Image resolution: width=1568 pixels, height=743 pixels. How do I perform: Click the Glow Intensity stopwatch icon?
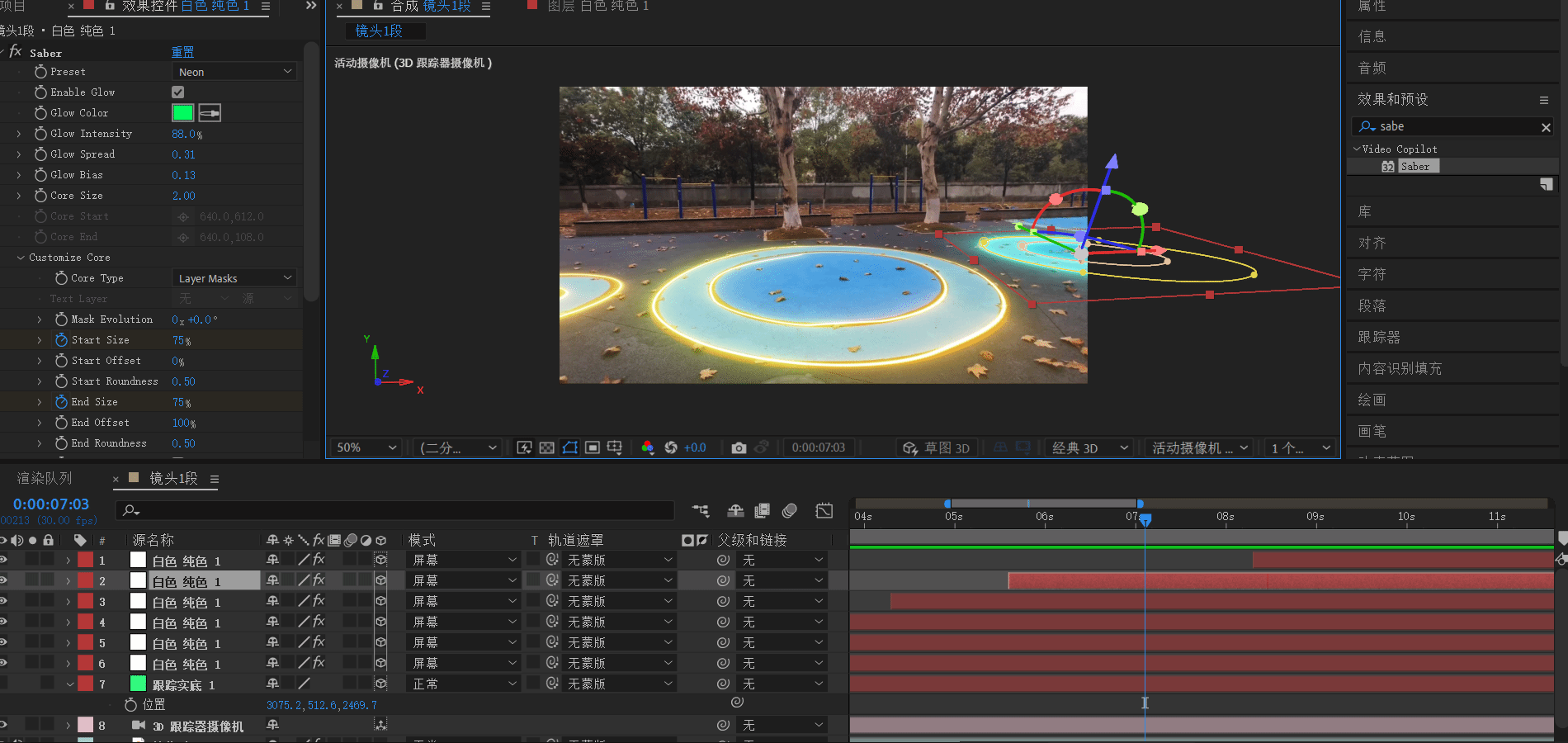(x=40, y=134)
